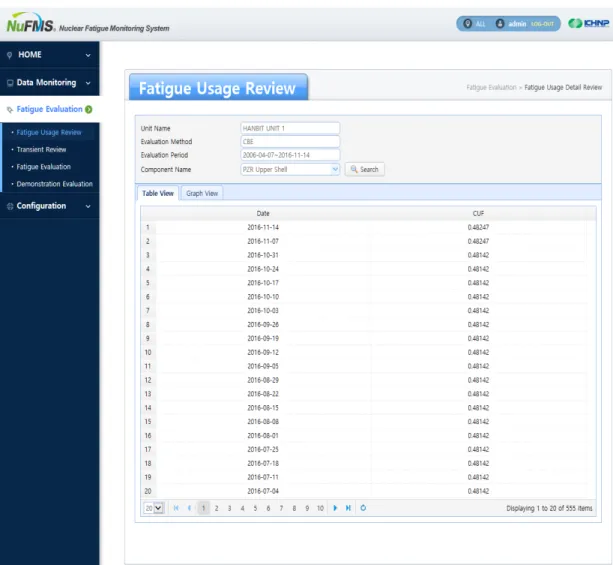This screenshot has width=613, height=565.
Task: Expand the Configuration chevron
Action: 88,206
